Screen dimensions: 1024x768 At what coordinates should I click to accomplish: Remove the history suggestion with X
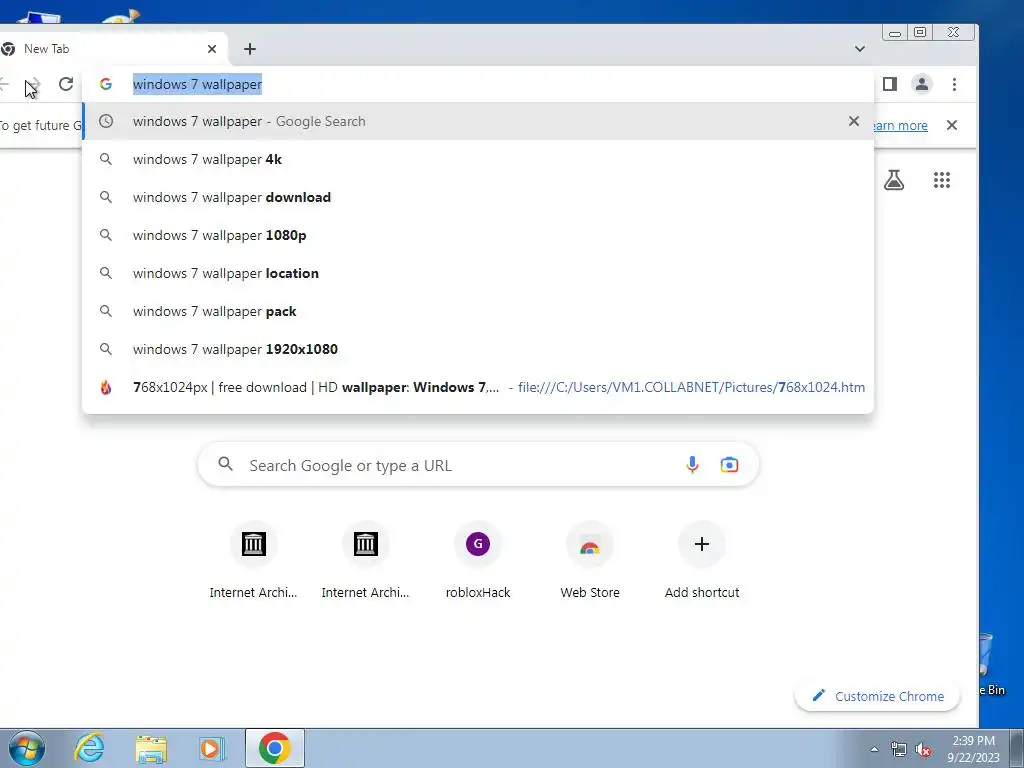click(854, 121)
